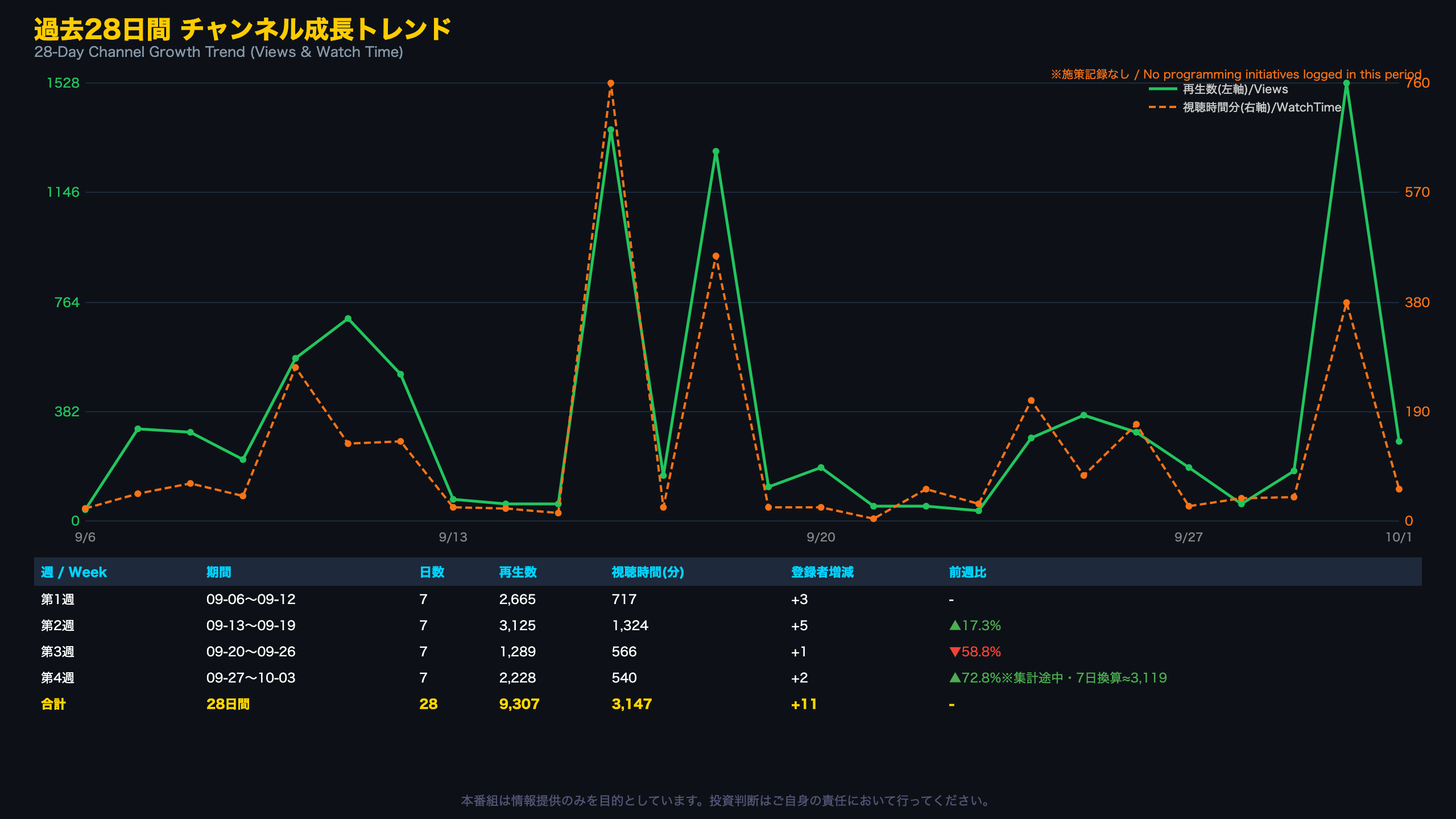Click the 9/27 x-axis date label
Screen dimensions: 1456x819
pyautogui.click(x=1189, y=537)
